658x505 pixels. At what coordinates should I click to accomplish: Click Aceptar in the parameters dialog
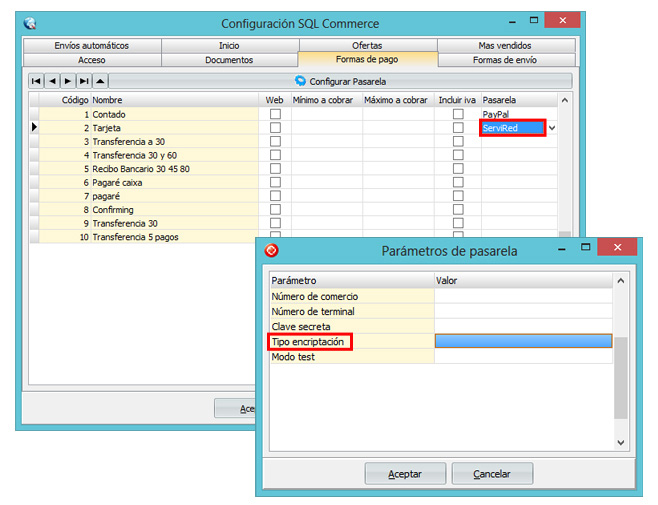pos(405,474)
